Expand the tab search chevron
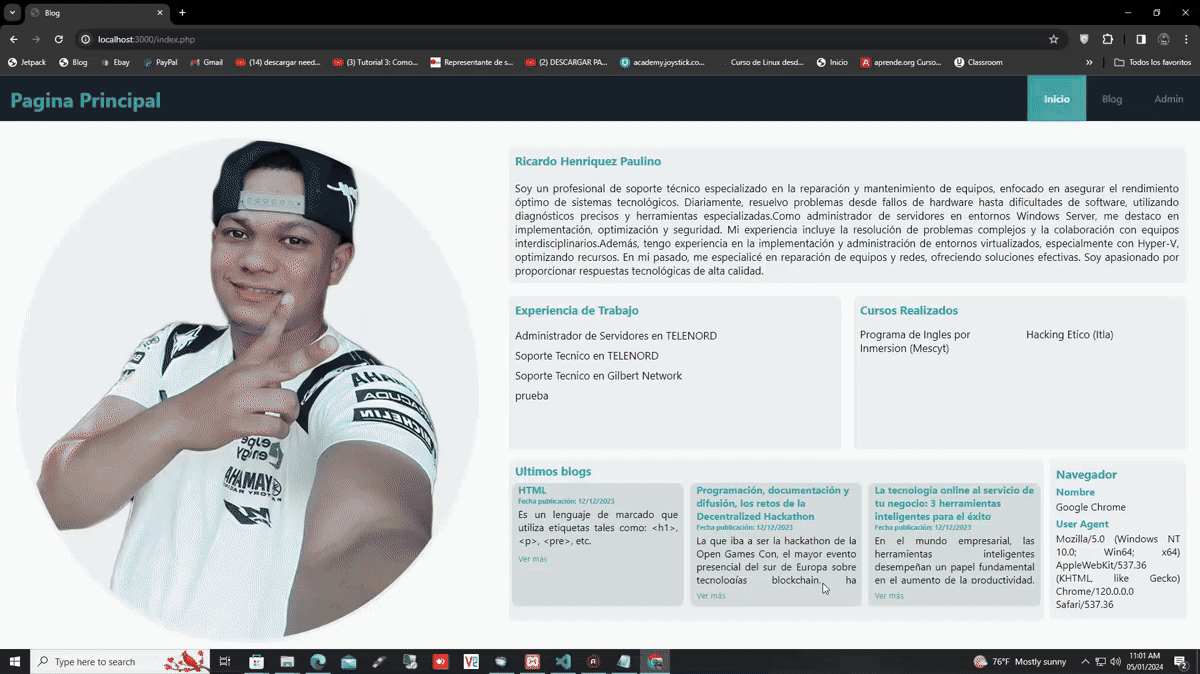The width and height of the screenshot is (1200, 674). (x=13, y=13)
